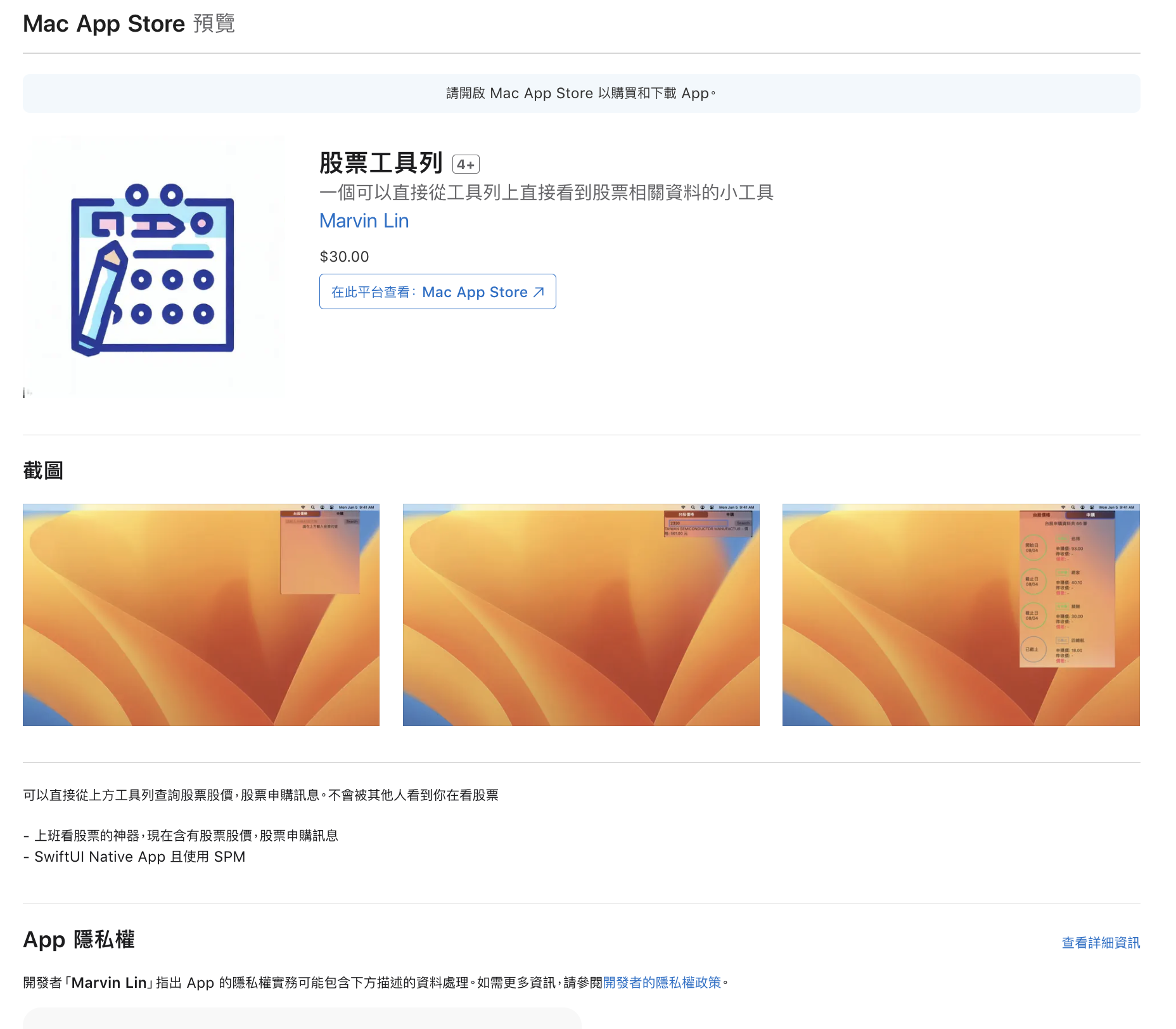Screen dimensions: 1176x1029
Task: Click the 請開啟 Mac App Store banner text
Action: pos(581,93)
